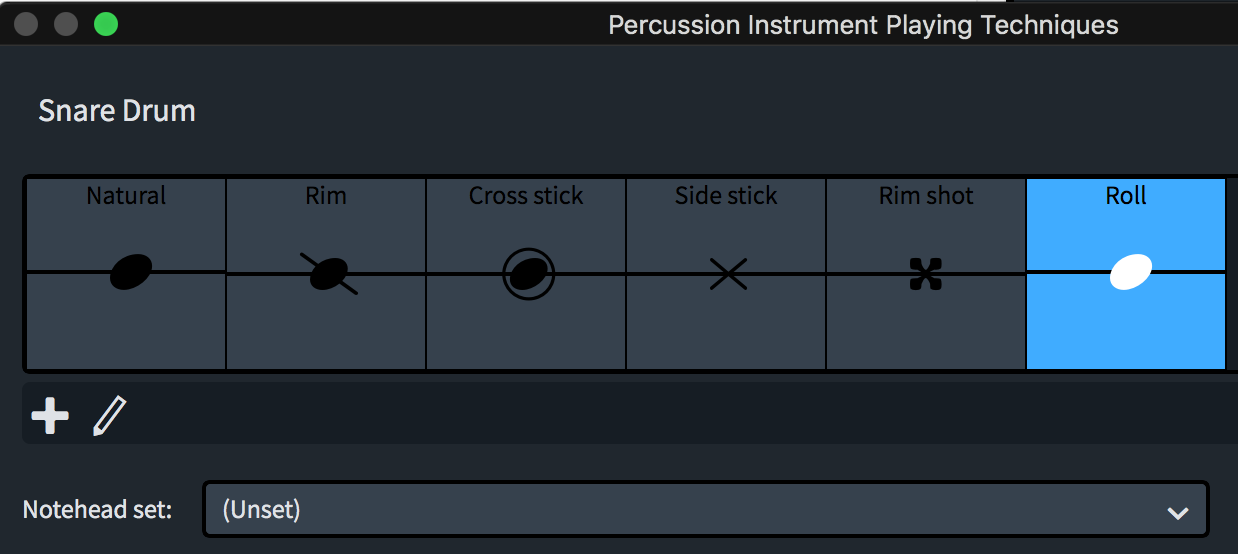
Task: Close the dialog with red window button
Action: point(26,24)
